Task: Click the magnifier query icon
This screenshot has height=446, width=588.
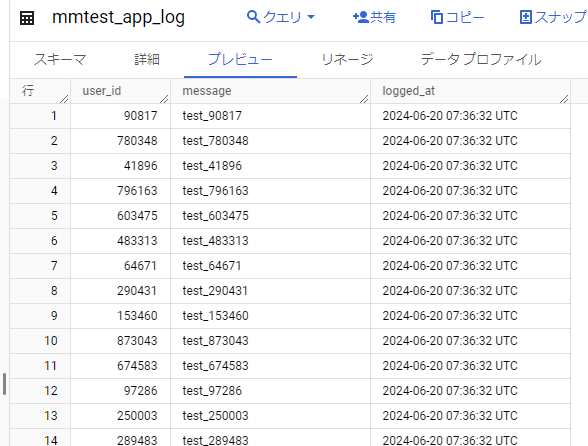Action: (254, 17)
